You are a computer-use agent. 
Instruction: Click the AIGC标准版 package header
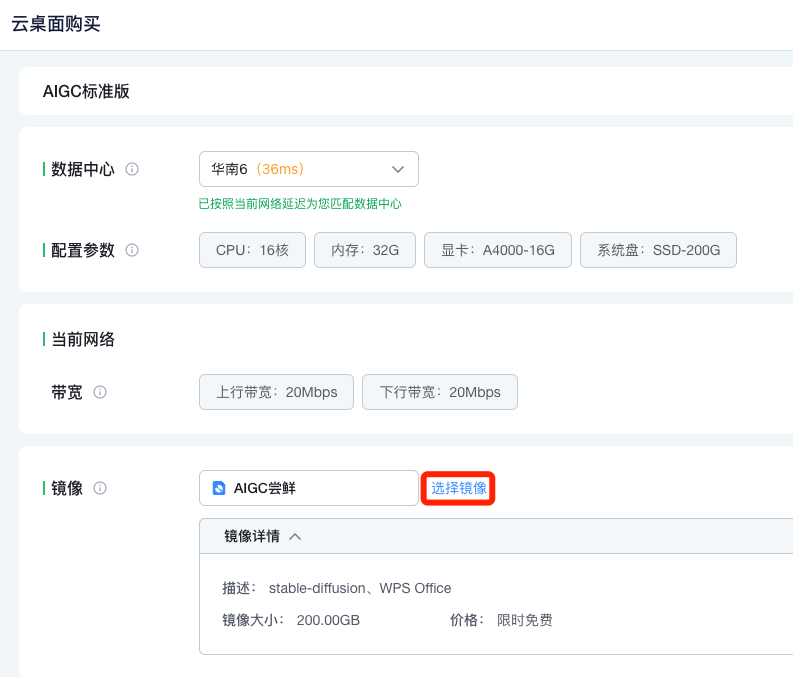click(86, 92)
